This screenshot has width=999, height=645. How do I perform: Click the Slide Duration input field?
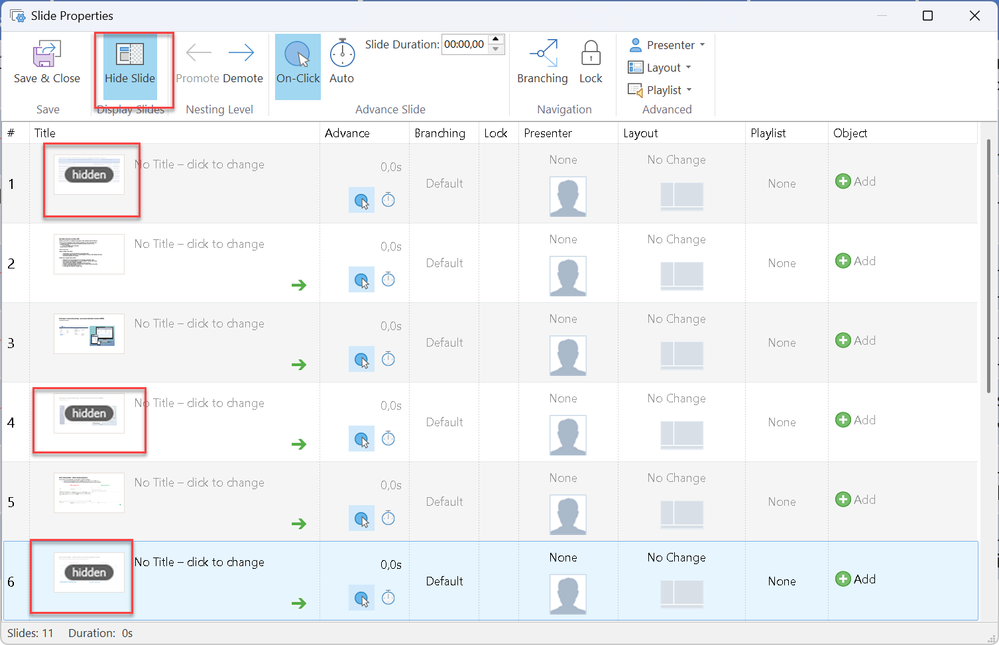tap(464, 45)
